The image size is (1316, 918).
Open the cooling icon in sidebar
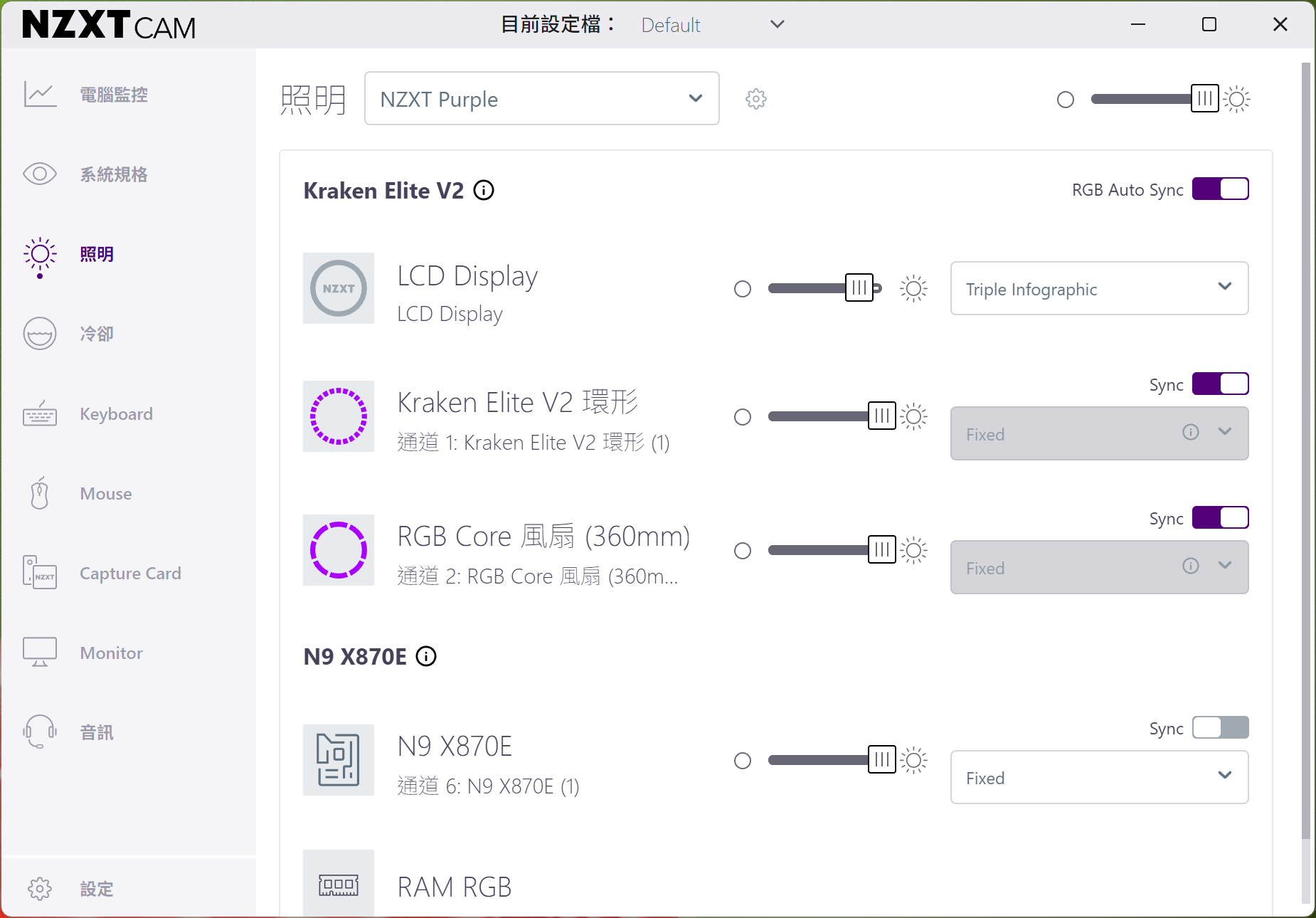pos(40,334)
